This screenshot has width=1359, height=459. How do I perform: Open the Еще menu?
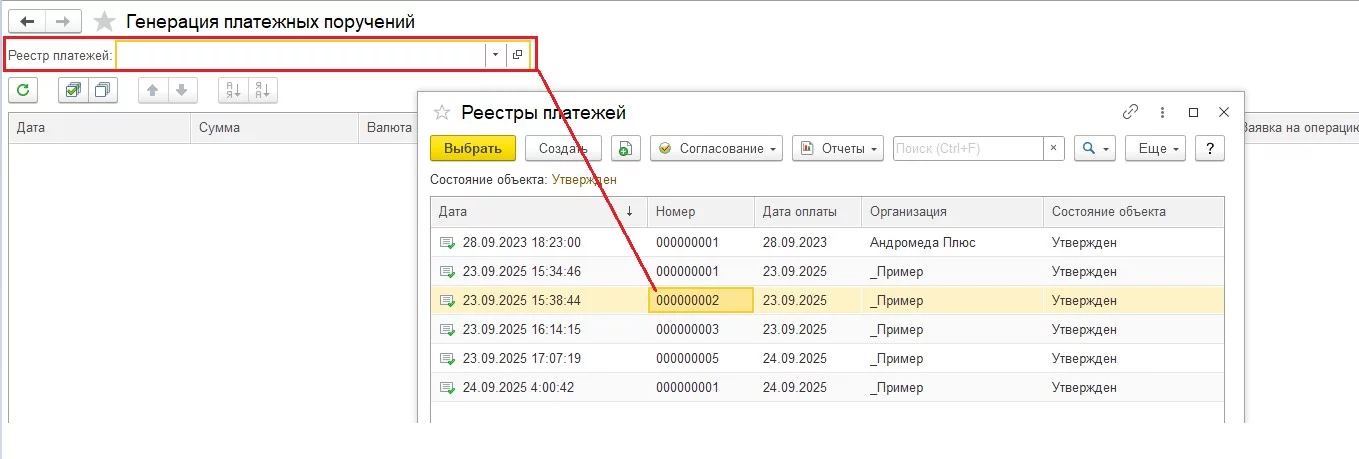[1155, 148]
